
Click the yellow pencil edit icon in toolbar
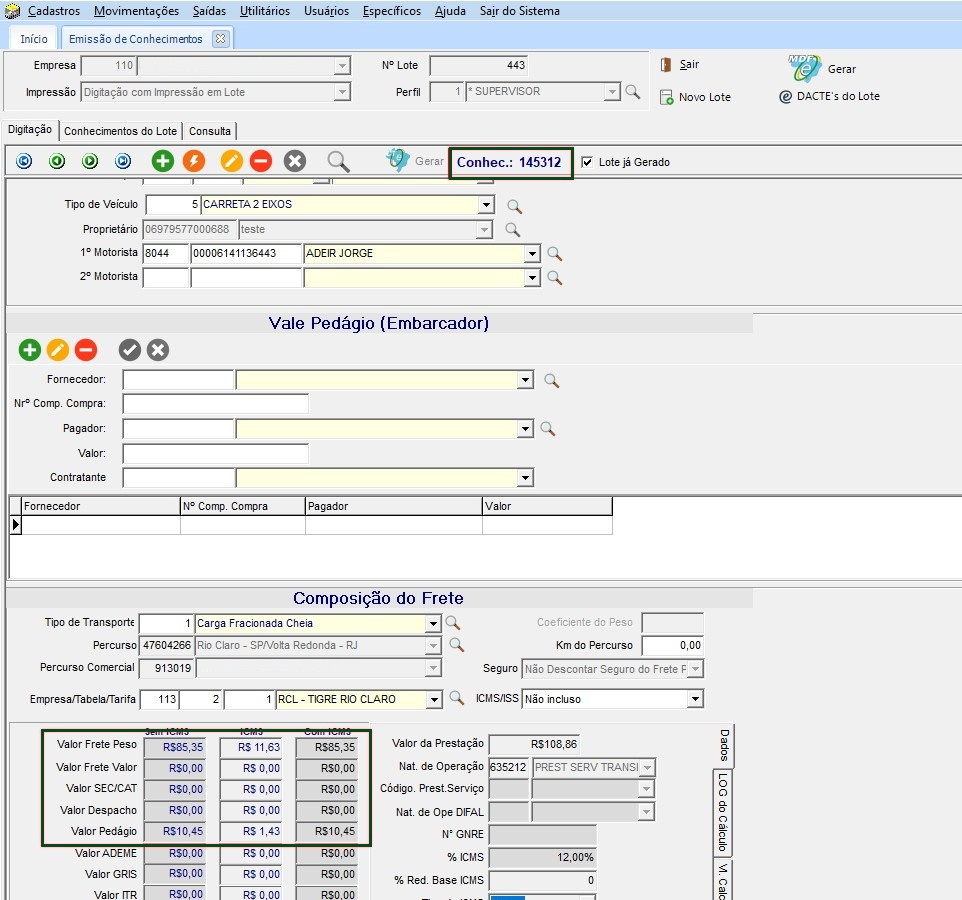[x=231, y=161]
